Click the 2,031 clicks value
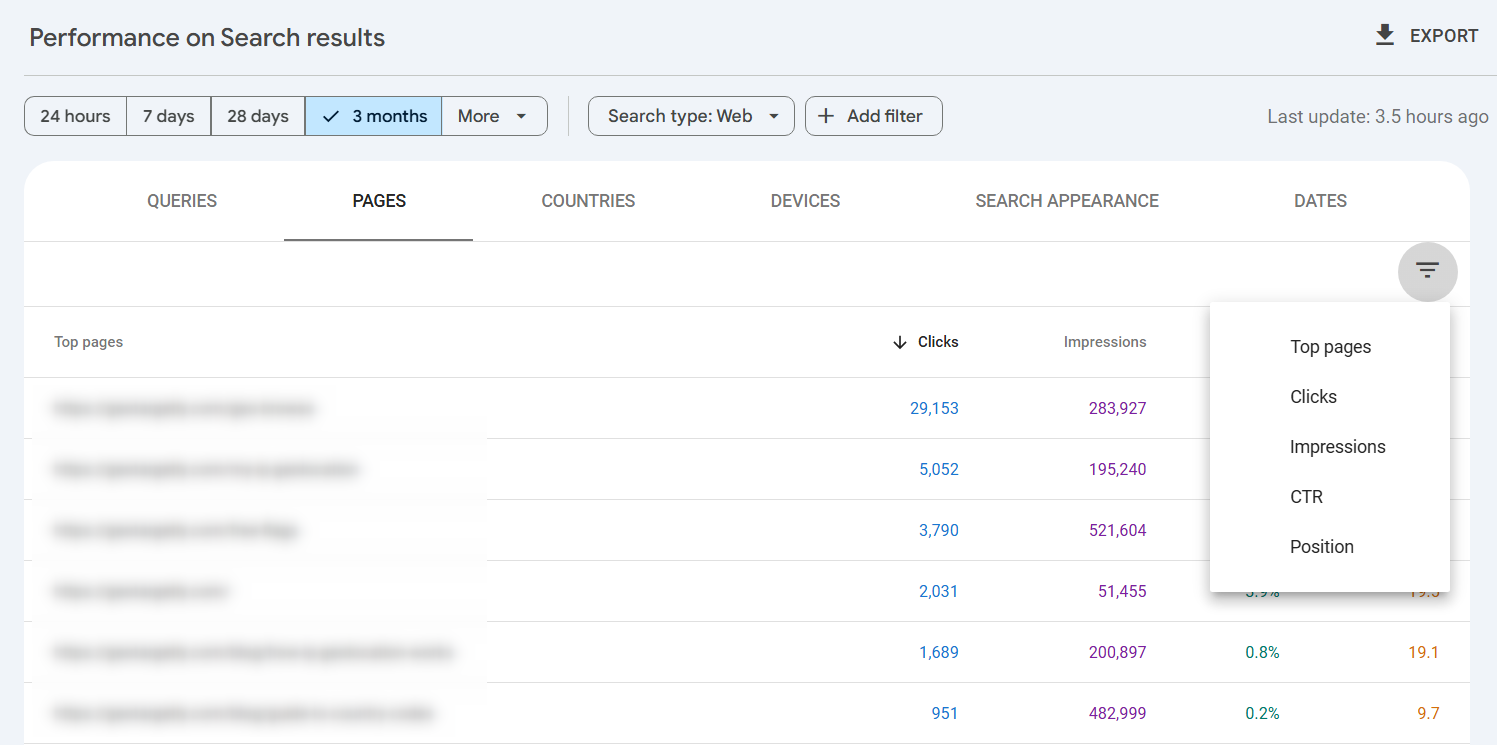This screenshot has height=745, width=1497. (939, 591)
